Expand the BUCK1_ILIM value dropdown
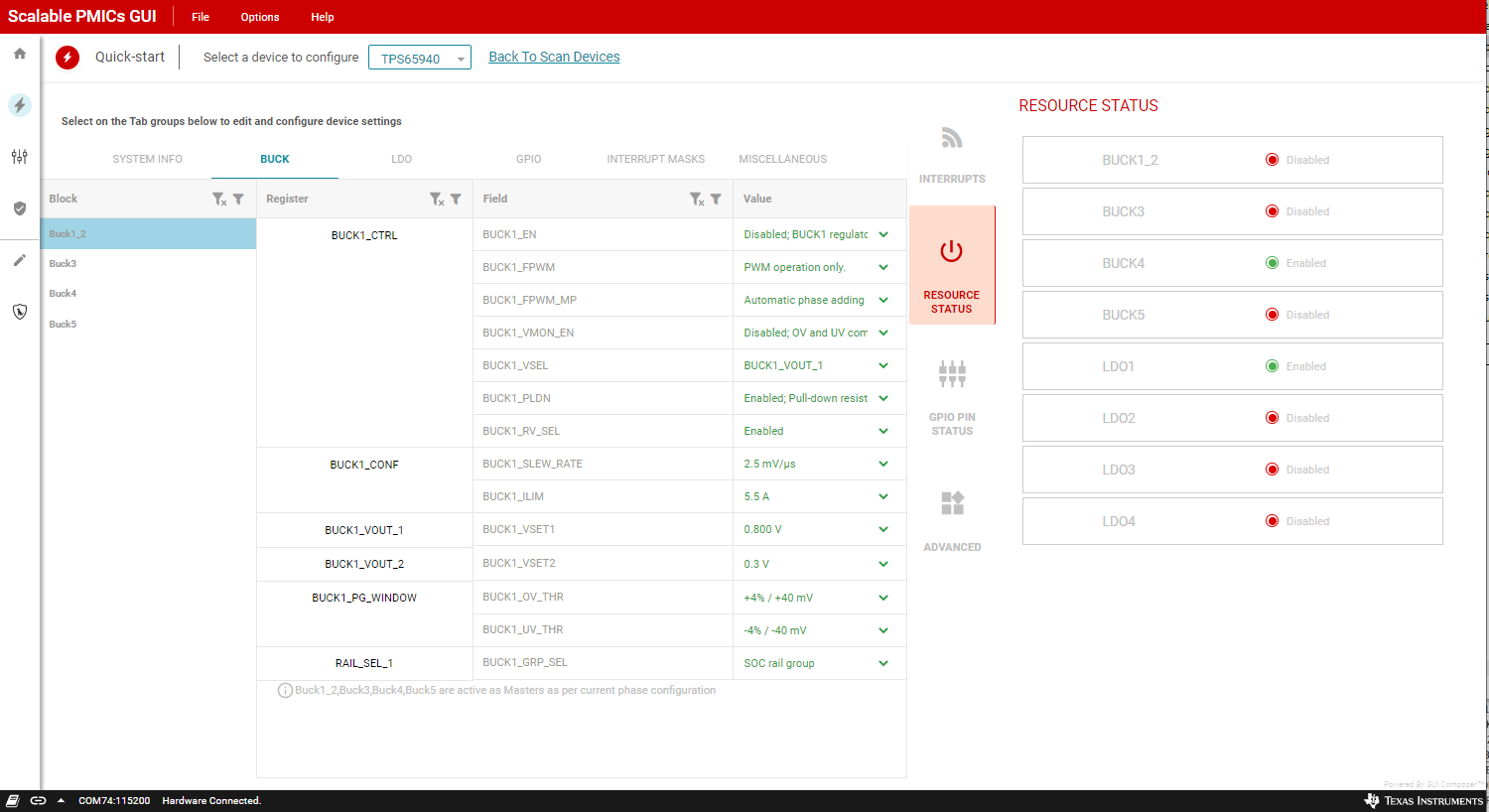The image size is (1489, 812). (x=883, y=497)
